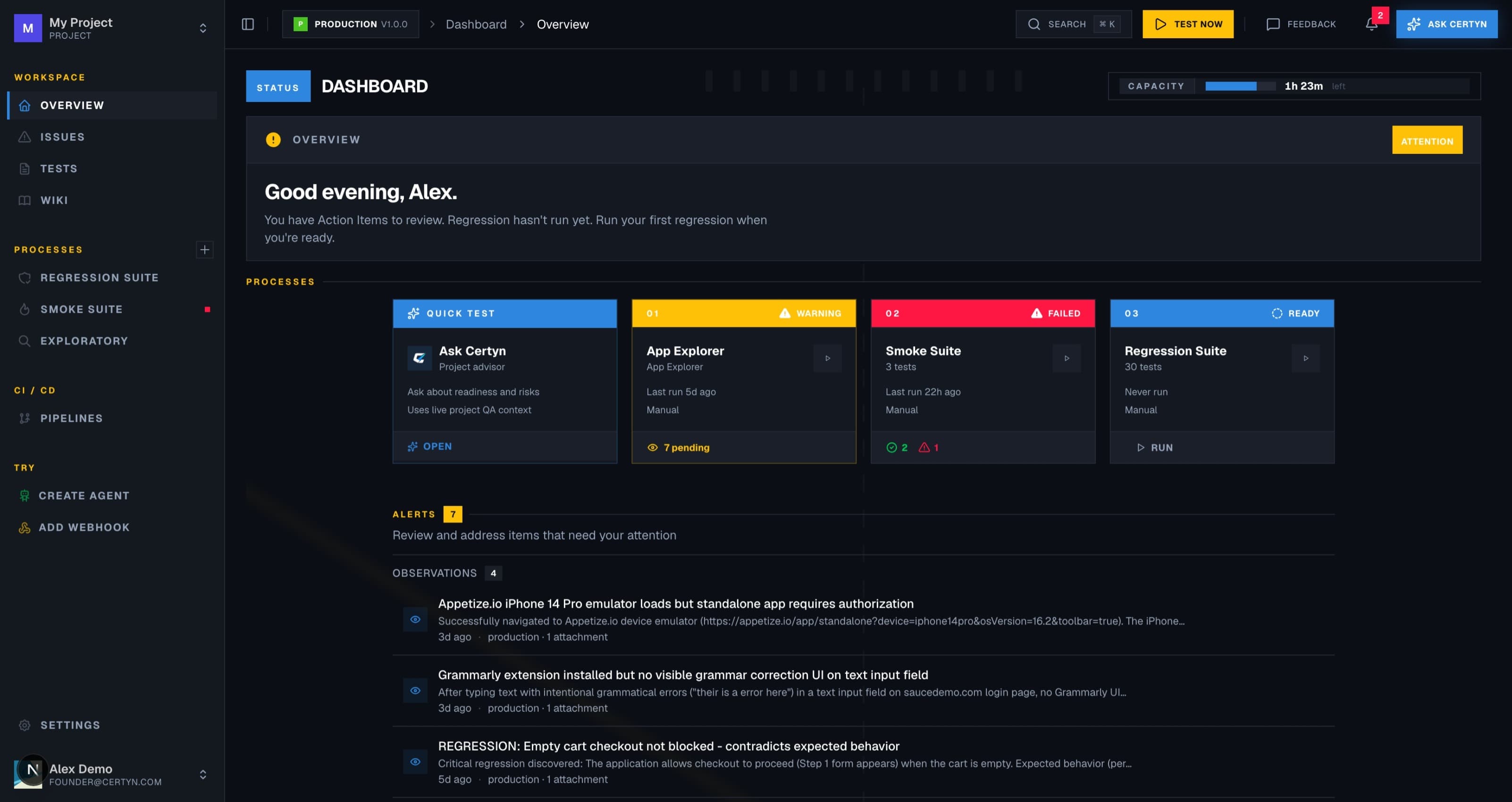
Task: Toggle visibility of the empty cart regression observation
Action: [416, 762]
